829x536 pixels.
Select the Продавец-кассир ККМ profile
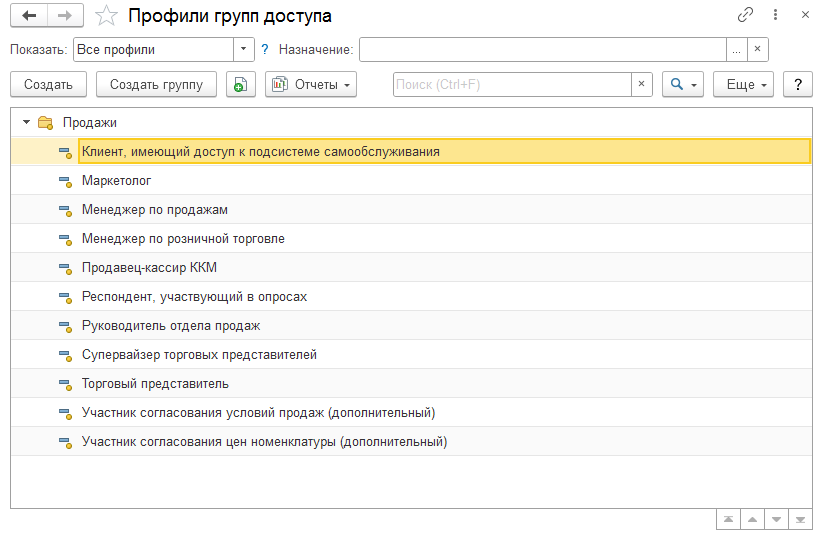pos(149,268)
